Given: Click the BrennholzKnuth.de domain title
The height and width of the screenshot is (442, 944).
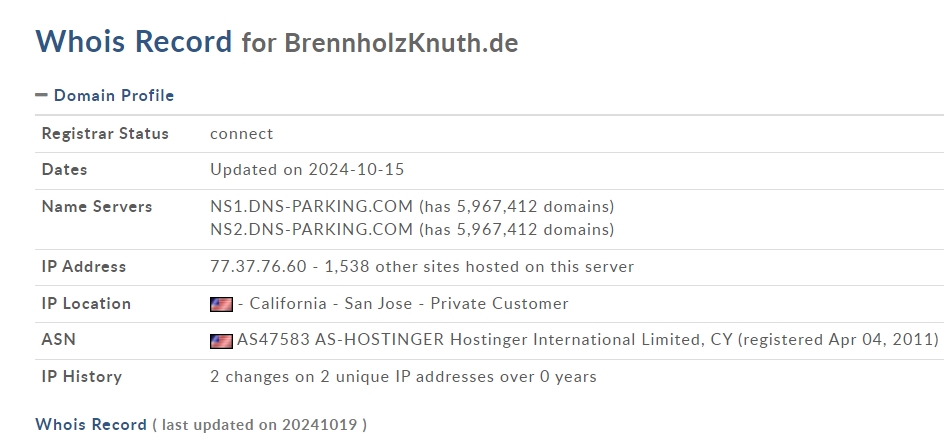Looking at the screenshot, I should (401, 43).
